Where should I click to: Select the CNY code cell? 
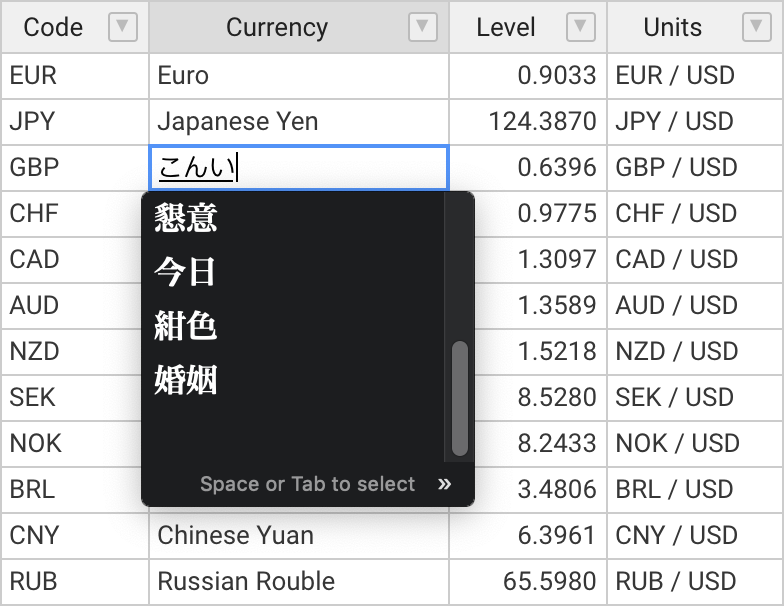click(75, 536)
